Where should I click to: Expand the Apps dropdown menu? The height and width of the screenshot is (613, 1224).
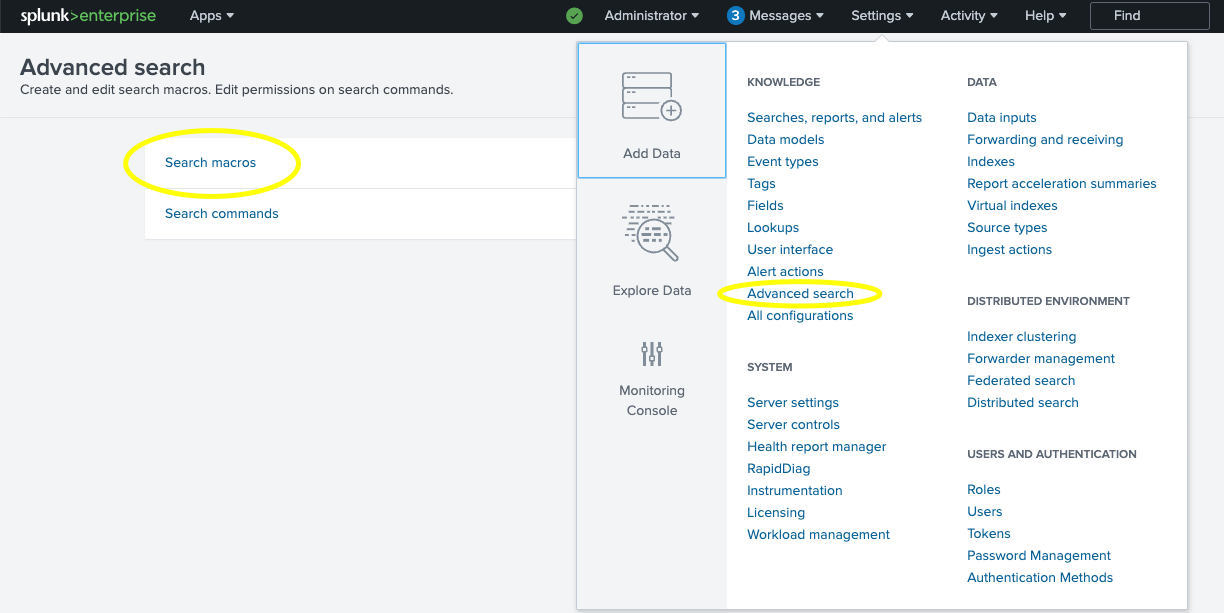coord(212,16)
